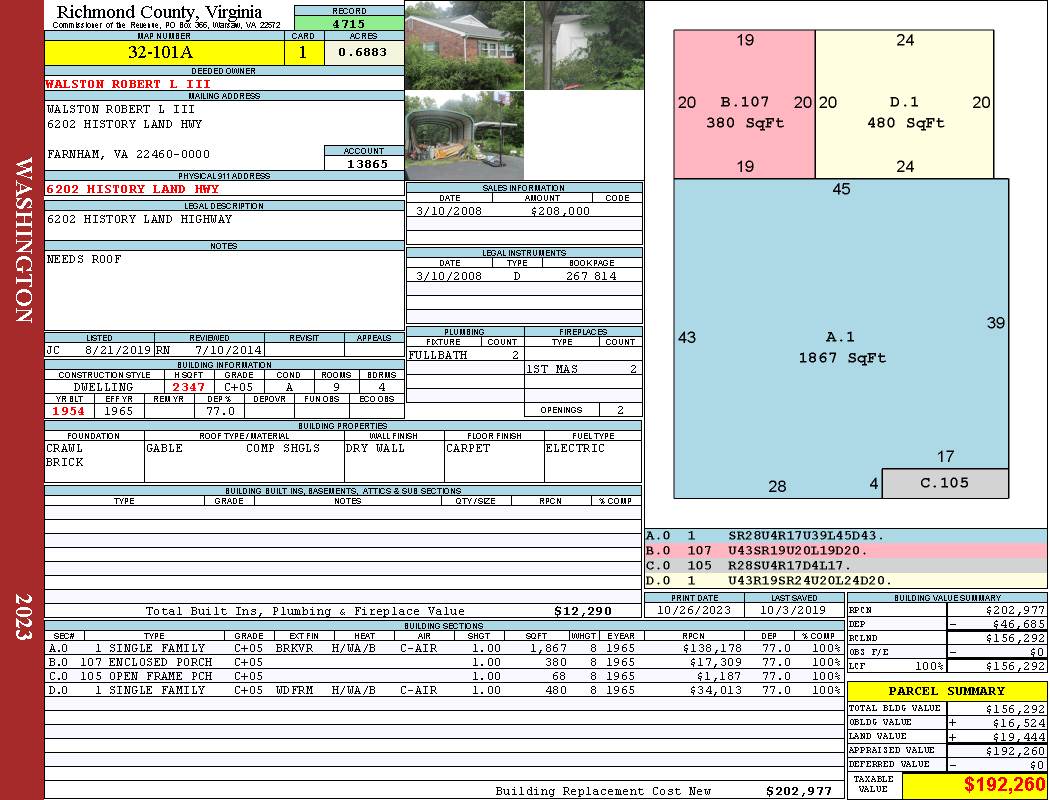Viewport: 1050px width, 800px height.
Task: Click reviewed date 7/10/2014
Action: point(228,350)
